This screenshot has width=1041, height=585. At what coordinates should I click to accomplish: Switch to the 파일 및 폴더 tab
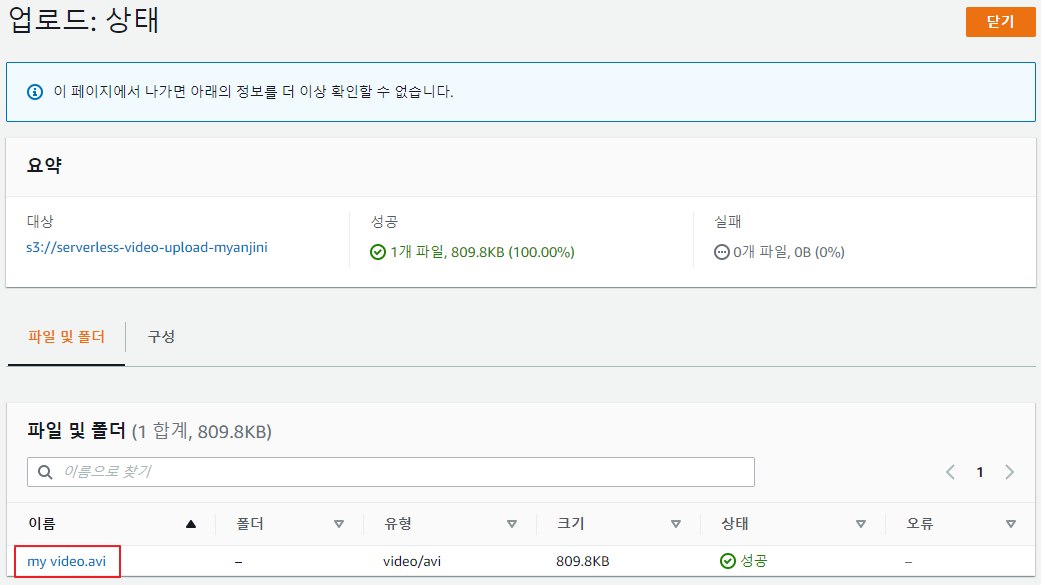click(x=66, y=337)
